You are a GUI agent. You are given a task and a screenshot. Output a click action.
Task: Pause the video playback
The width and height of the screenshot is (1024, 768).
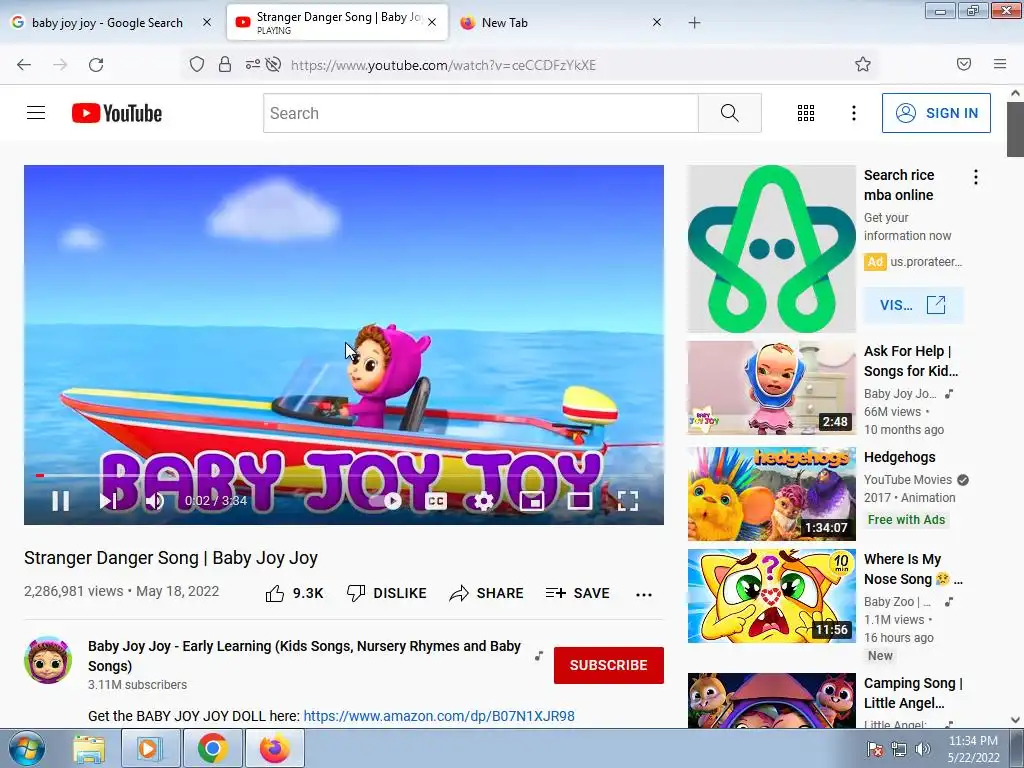pyautogui.click(x=60, y=501)
